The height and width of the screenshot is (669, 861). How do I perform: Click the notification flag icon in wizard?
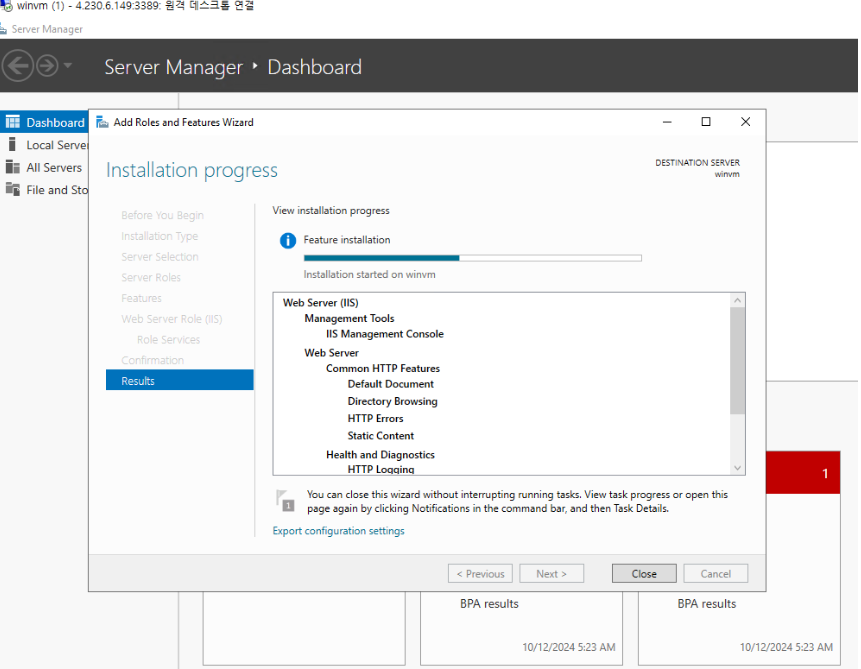tap(285, 500)
